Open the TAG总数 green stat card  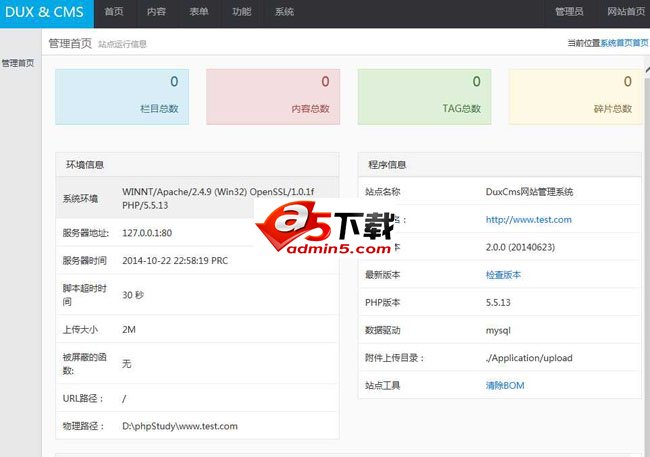(x=424, y=97)
